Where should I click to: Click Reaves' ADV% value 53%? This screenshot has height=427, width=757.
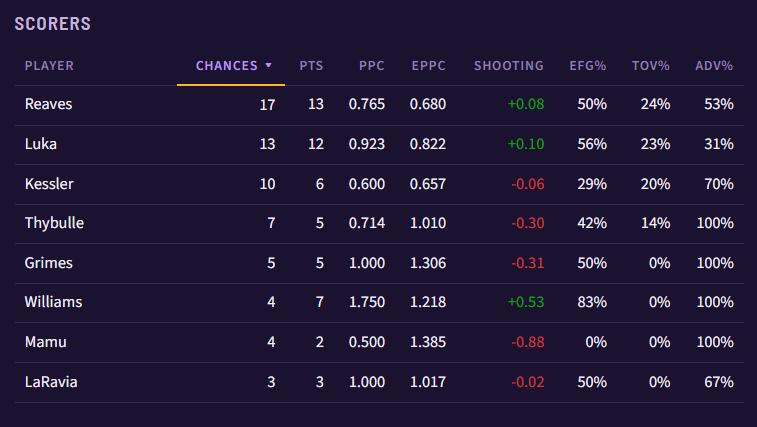tap(719, 104)
